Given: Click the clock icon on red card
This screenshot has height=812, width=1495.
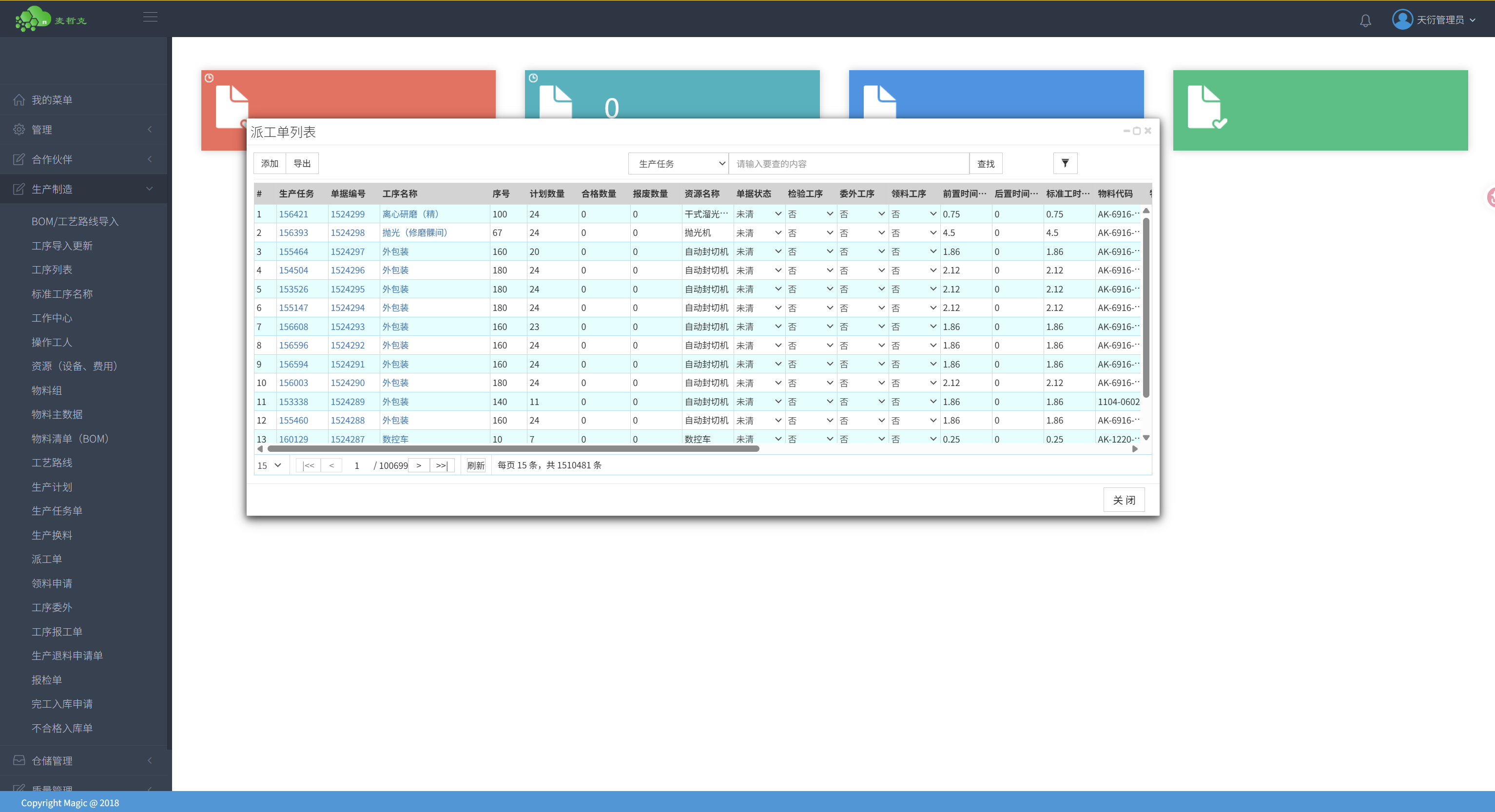Looking at the screenshot, I should [210, 78].
